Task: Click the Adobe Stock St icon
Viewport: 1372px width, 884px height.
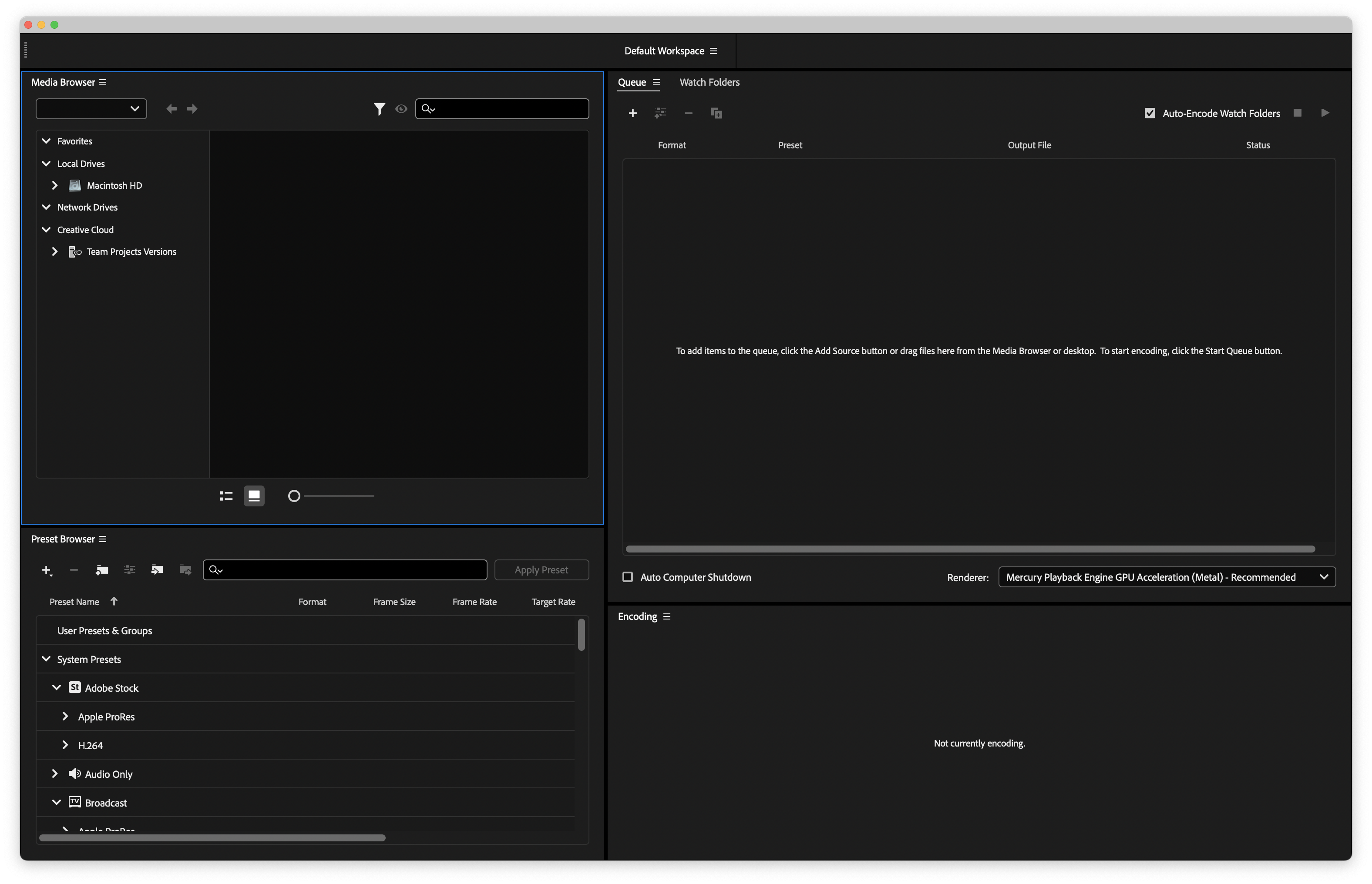Action: [75, 687]
